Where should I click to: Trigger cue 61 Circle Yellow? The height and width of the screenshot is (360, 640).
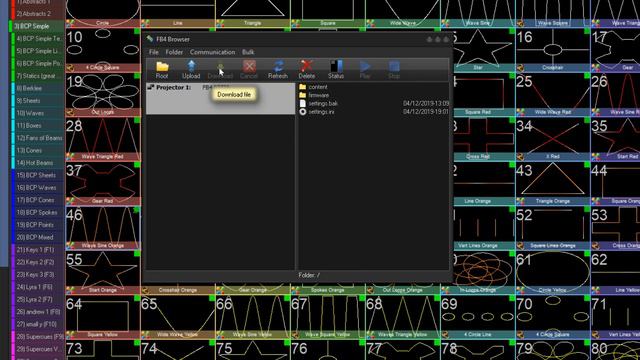click(x=553, y=272)
